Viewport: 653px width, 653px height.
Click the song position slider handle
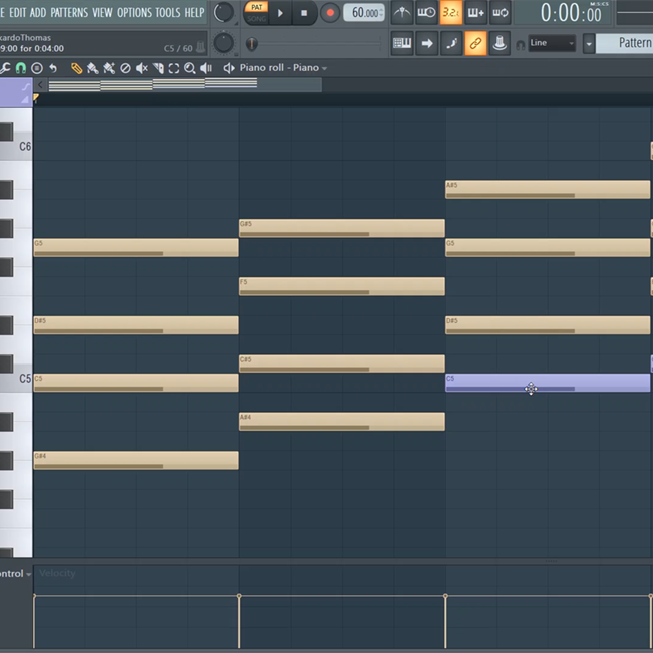point(252,44)
